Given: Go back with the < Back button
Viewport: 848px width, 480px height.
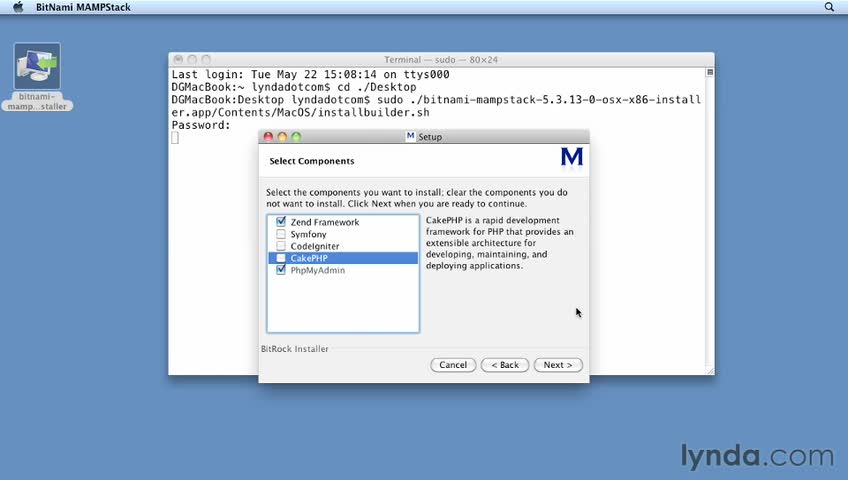Looking at the screenshot, I should pos(505,365).
